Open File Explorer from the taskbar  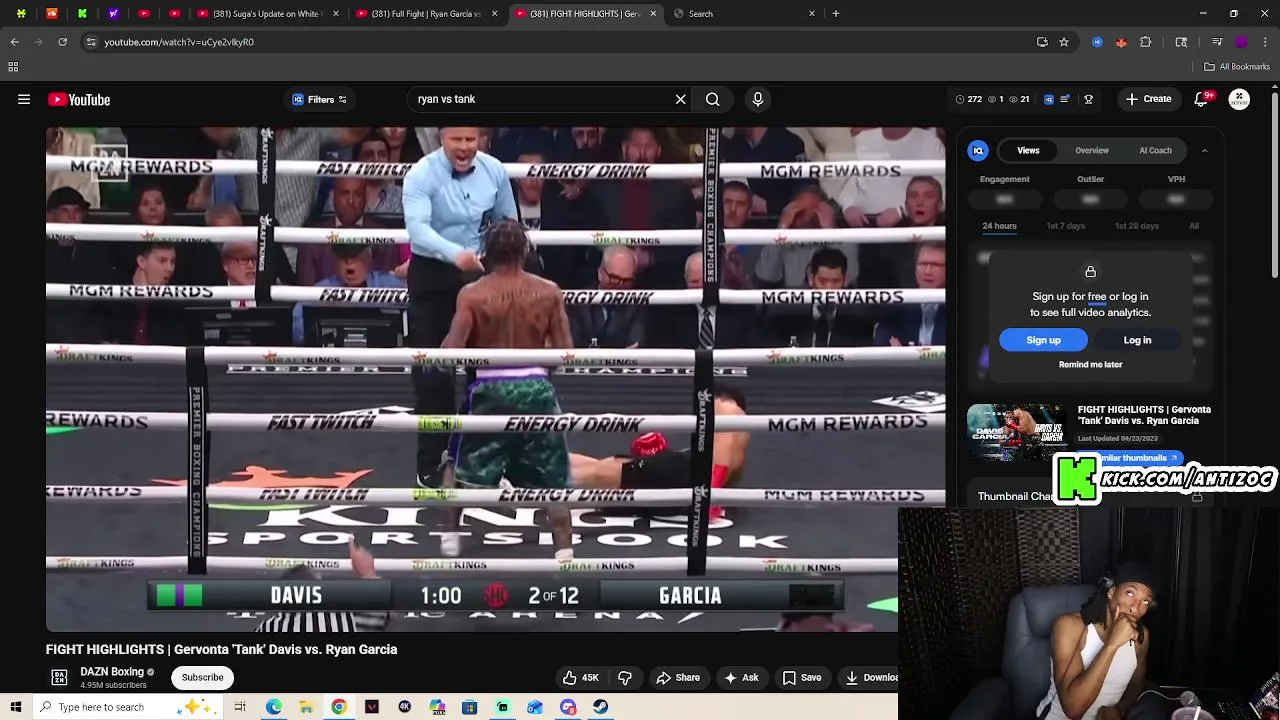tap(306, 707)
